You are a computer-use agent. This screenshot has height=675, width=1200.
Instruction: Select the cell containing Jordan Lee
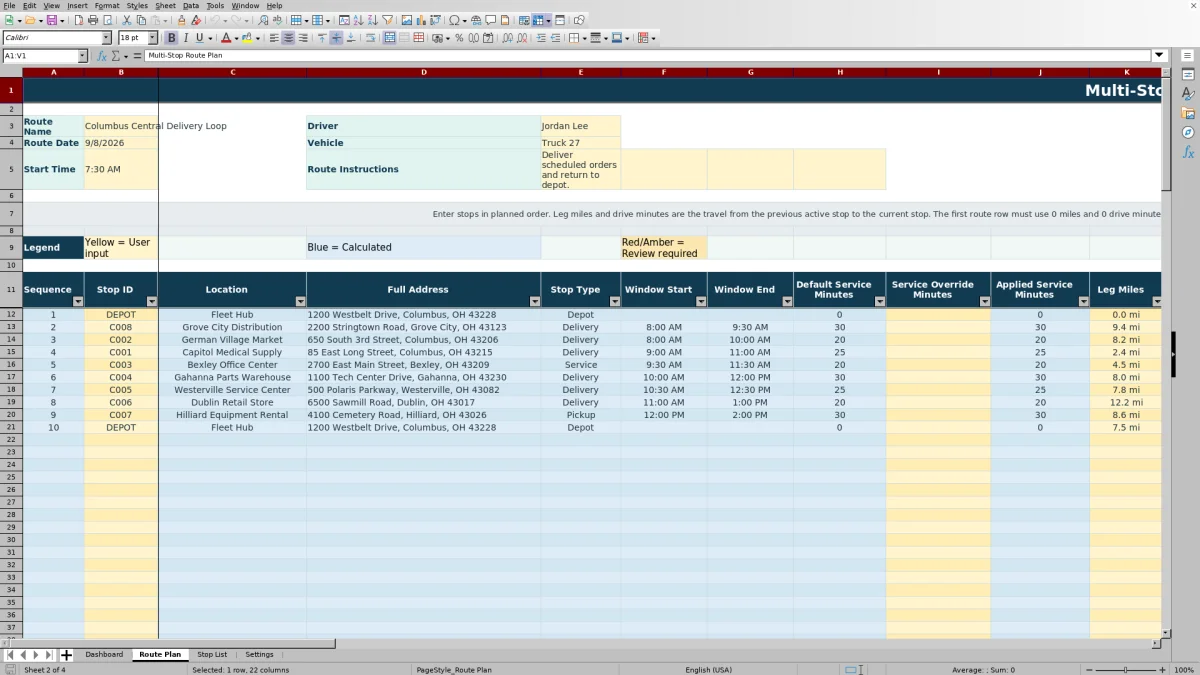[580, 126]
